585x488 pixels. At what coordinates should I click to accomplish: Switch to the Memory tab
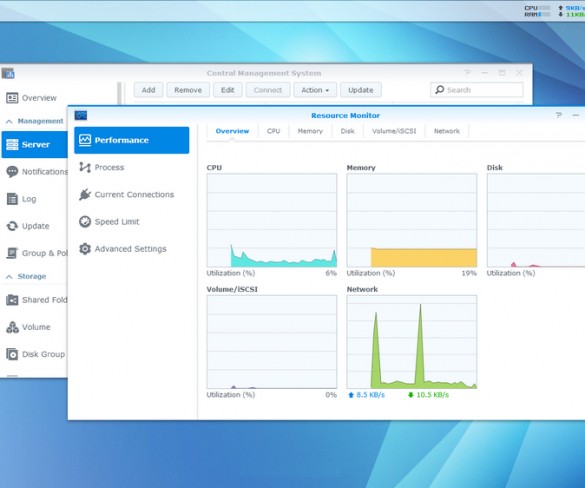pyautogui.click(x=310, y=131)
